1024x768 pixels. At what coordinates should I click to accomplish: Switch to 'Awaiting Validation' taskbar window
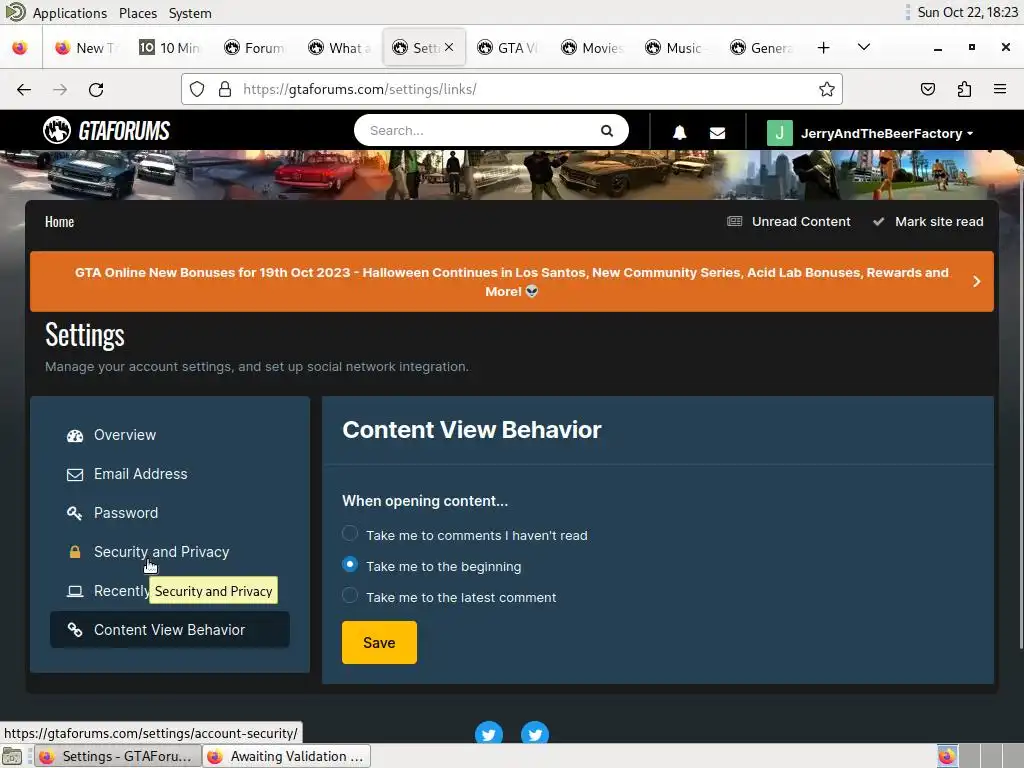(287, 756)
